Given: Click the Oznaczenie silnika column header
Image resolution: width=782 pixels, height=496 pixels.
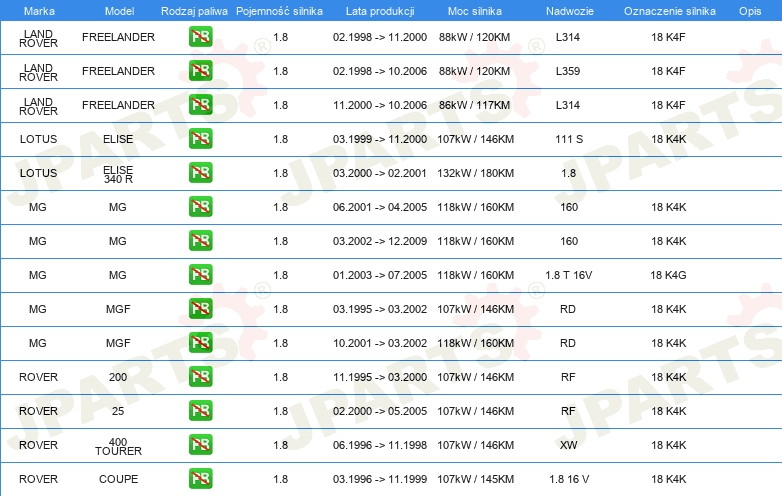Looking at the screenshot, I should 669,10.
